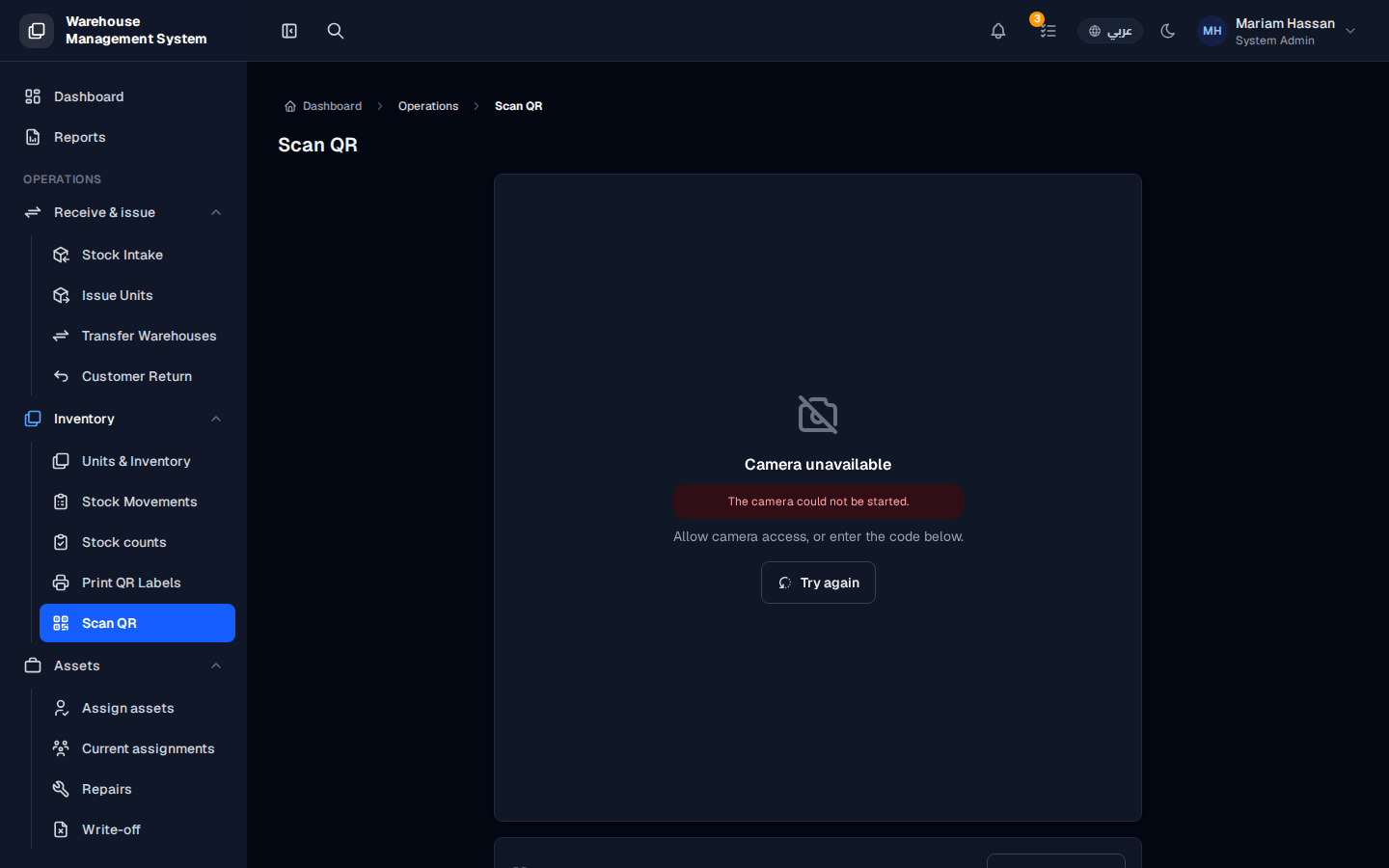
Task: Go to Issue Units
Action: tap(137, 295)
